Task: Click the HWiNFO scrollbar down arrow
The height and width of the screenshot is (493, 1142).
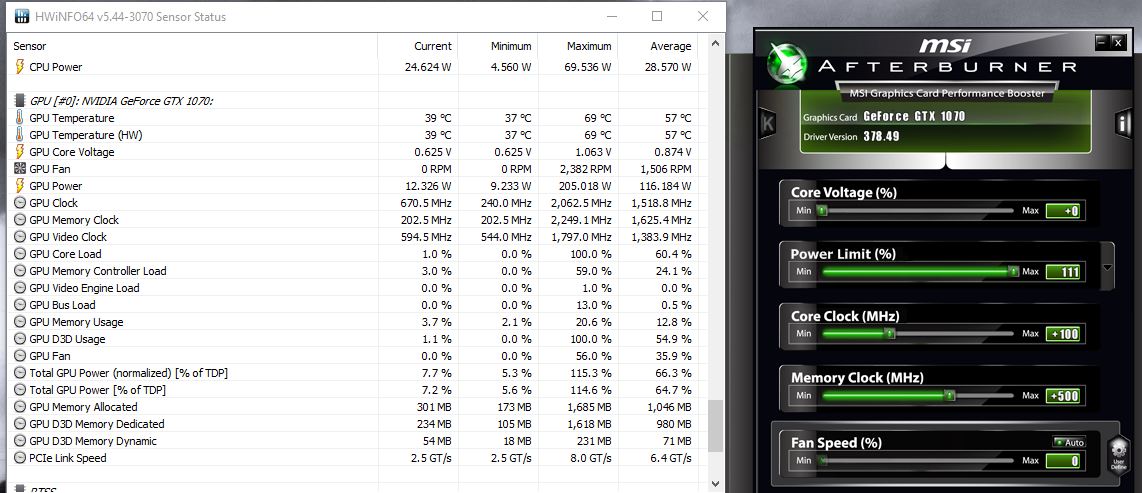Action: (714, 483)
